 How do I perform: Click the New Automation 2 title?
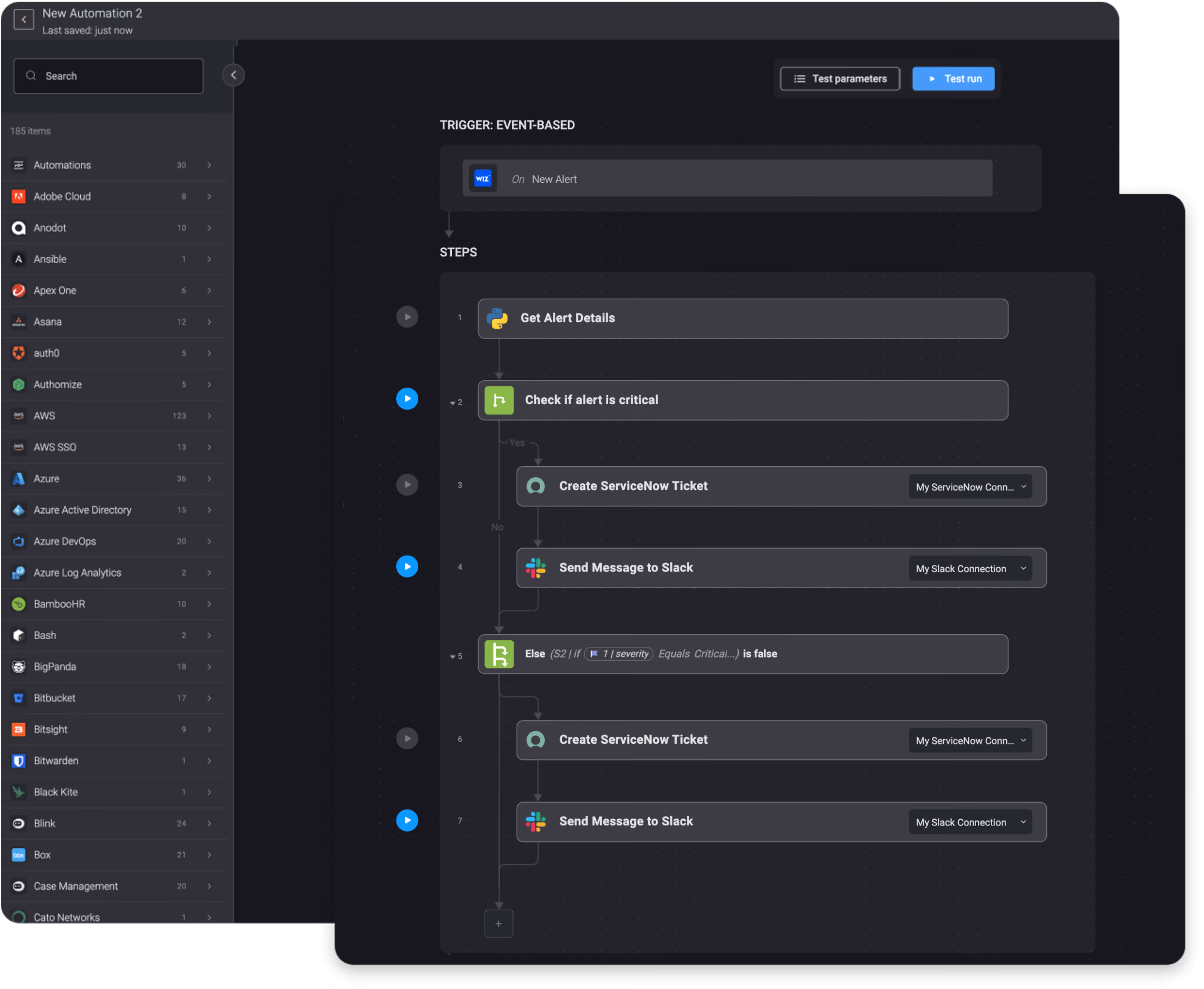point(92,13)
